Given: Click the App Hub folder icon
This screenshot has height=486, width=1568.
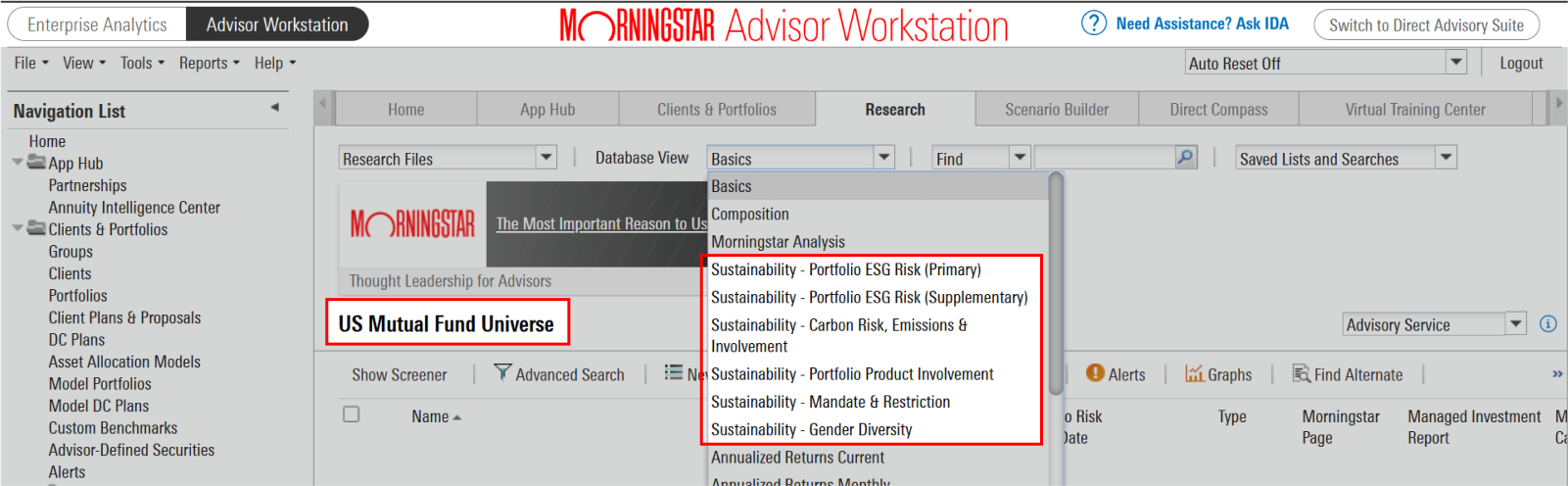Looking at the screenshot, I should (x=37, y=162).
